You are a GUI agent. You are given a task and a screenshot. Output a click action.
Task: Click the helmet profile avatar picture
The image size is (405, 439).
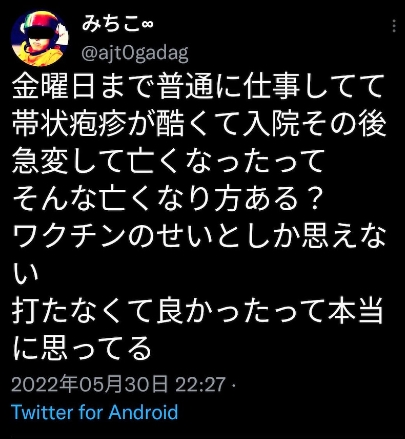click(40, 38)
